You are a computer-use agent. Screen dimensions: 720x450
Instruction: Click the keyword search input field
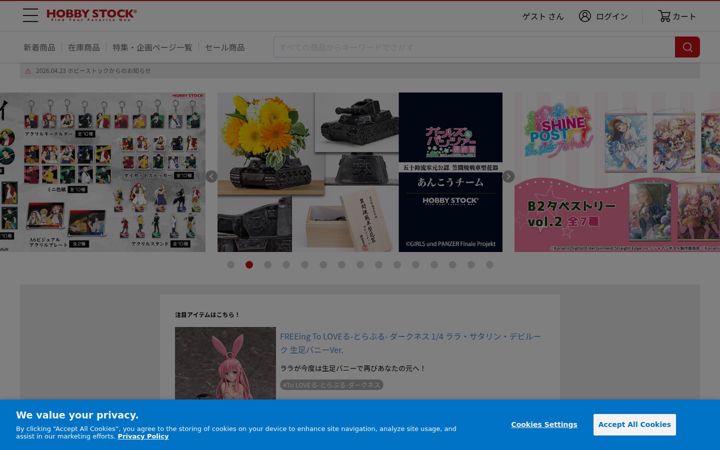tap(474, 47)
